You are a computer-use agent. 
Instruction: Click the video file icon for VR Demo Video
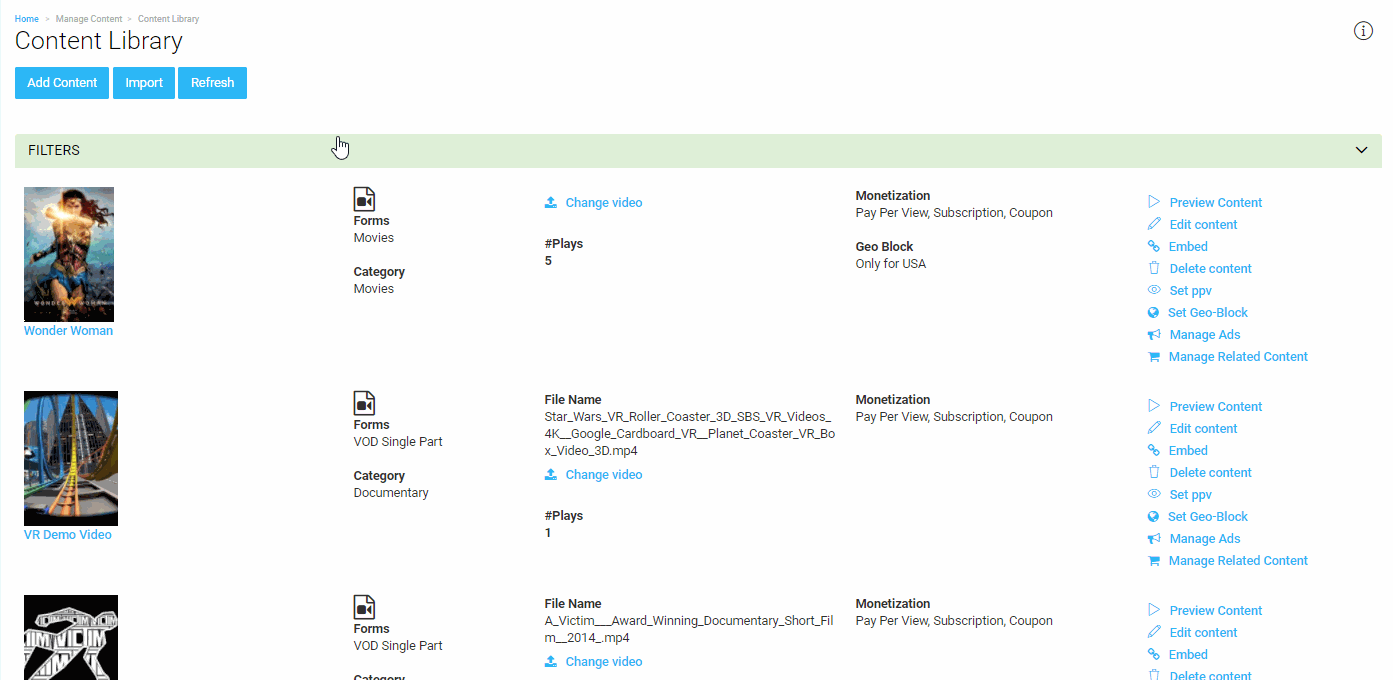364,403
